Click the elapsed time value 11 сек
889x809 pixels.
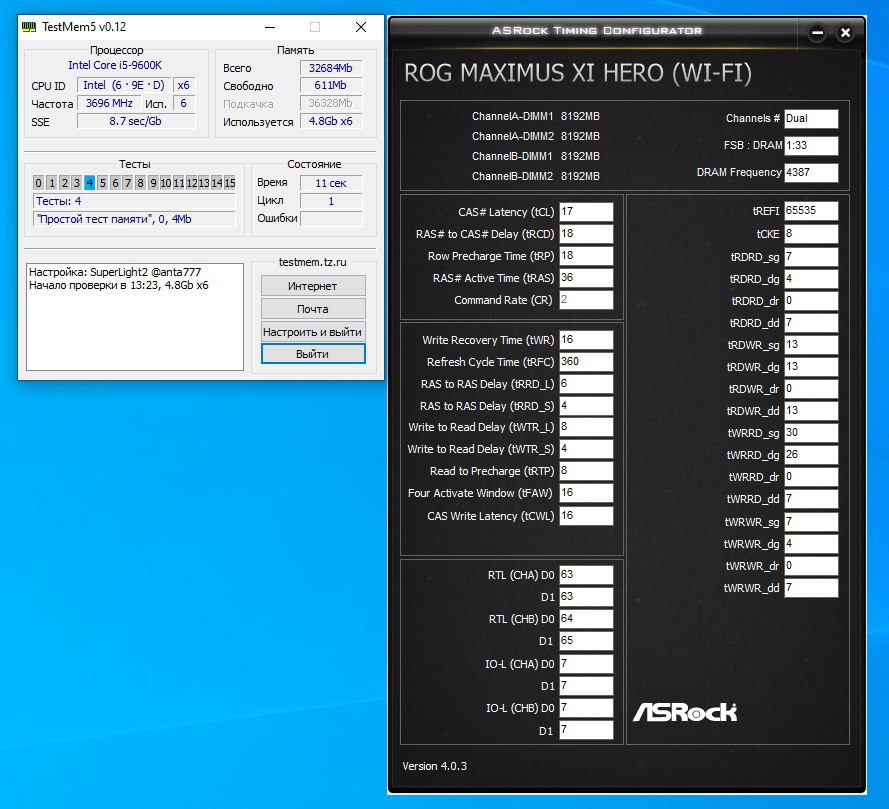(x=331, y=183)
